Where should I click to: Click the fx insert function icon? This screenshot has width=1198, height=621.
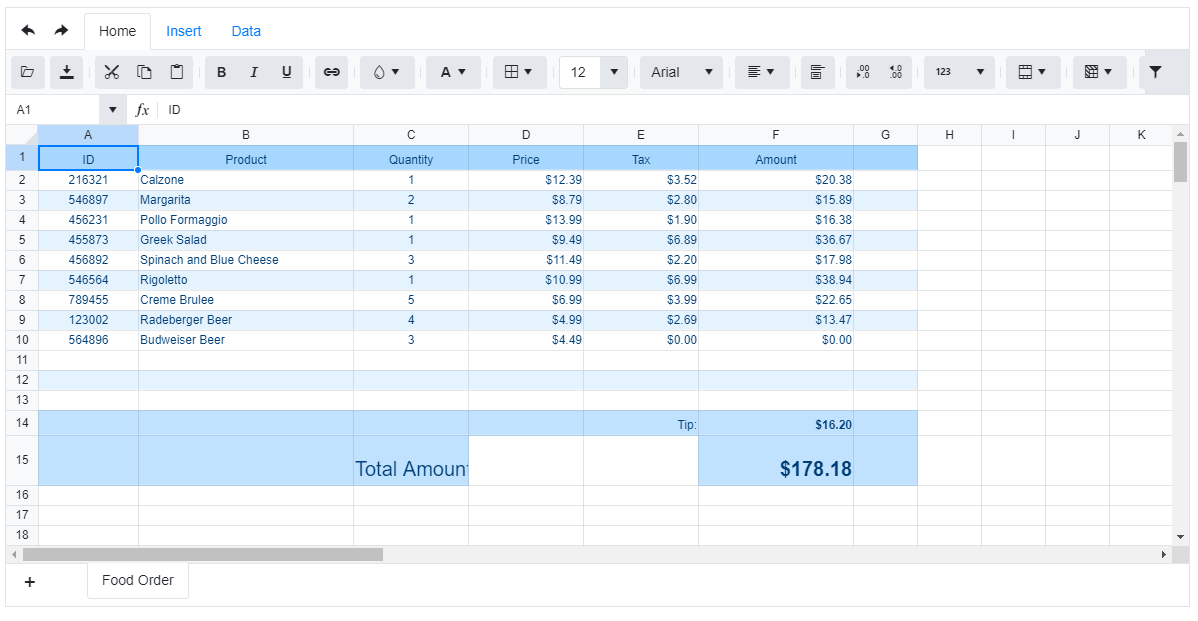click(142, 110)
